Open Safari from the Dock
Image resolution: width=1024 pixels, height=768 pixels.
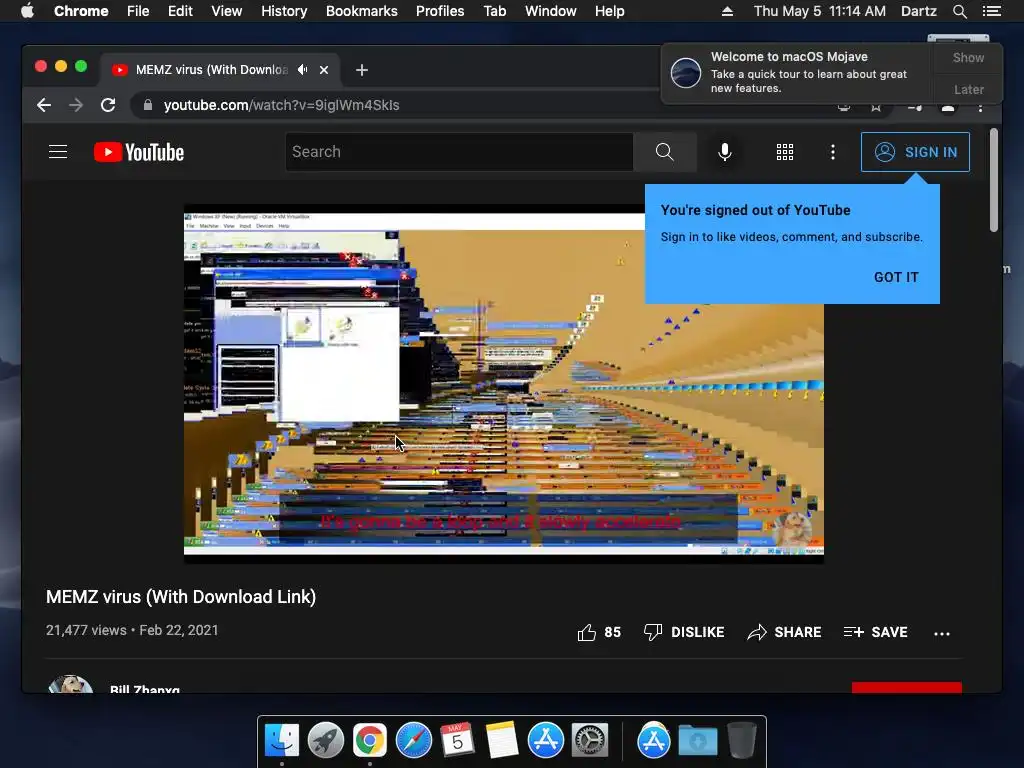tap(413, 740)
